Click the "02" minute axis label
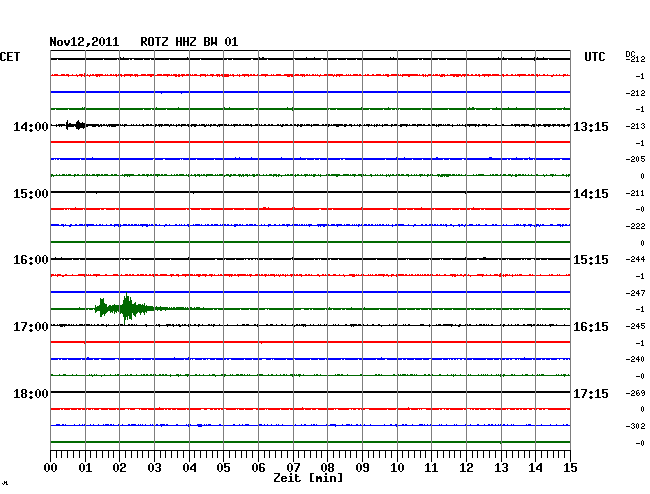The width and height of the screenshot is (650, 494). click(x=119, y=467)
